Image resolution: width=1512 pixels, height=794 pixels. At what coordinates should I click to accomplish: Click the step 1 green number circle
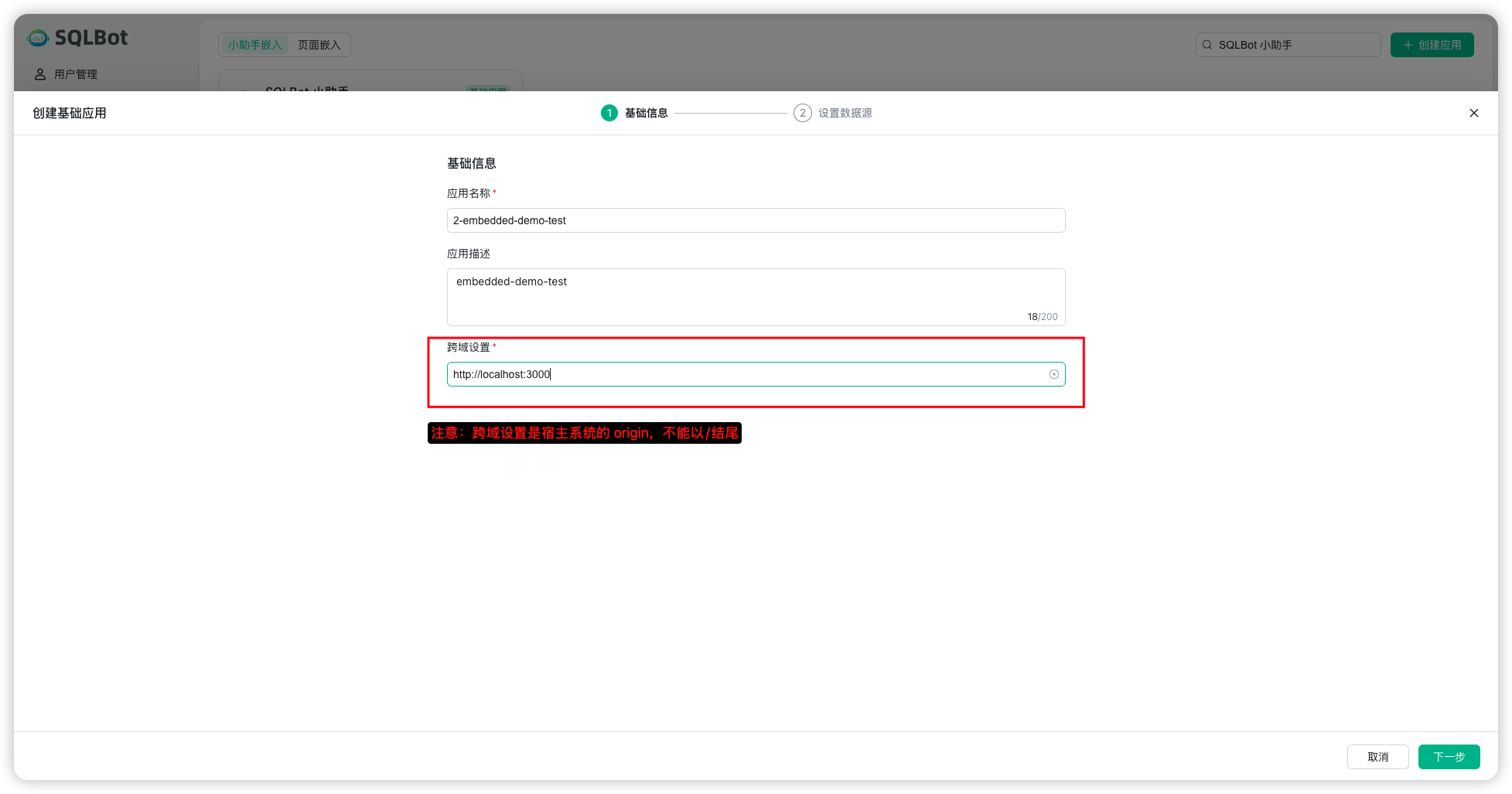tap(609, 113)
